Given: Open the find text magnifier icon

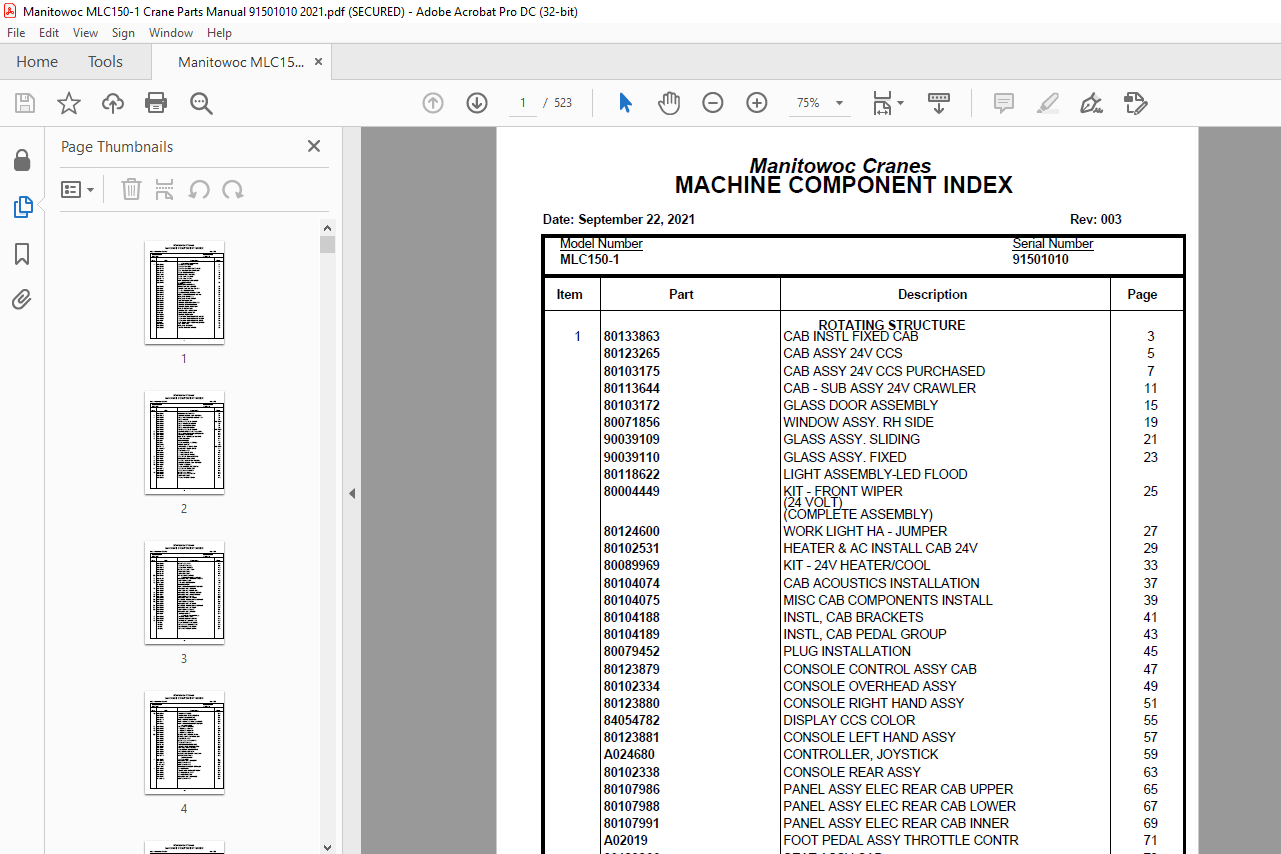Looking at the screenshot, I should click(x=201, y=103).
